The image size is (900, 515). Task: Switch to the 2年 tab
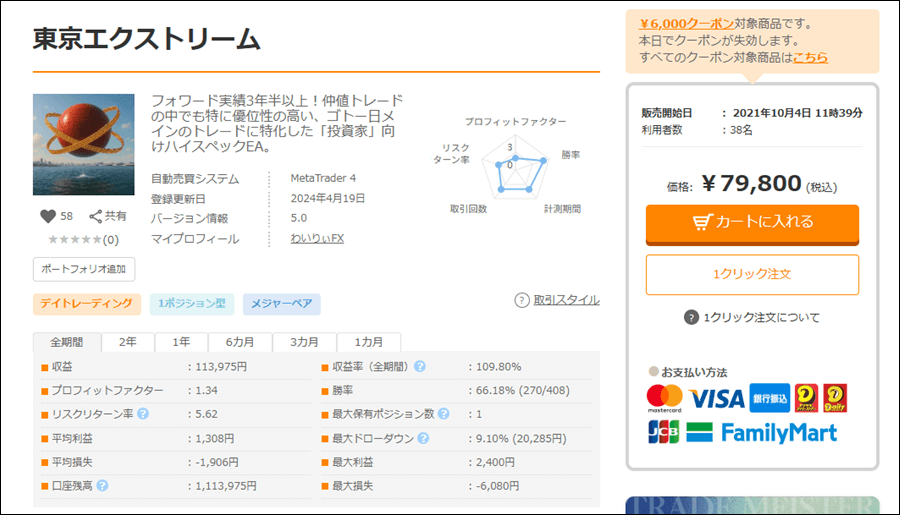(x=128, y=342)
